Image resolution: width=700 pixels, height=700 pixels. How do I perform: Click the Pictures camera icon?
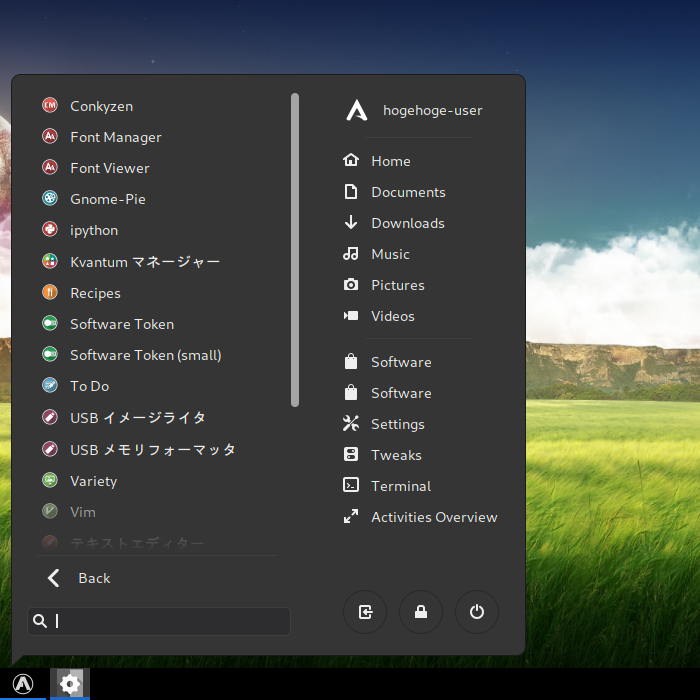coord(351,284)
